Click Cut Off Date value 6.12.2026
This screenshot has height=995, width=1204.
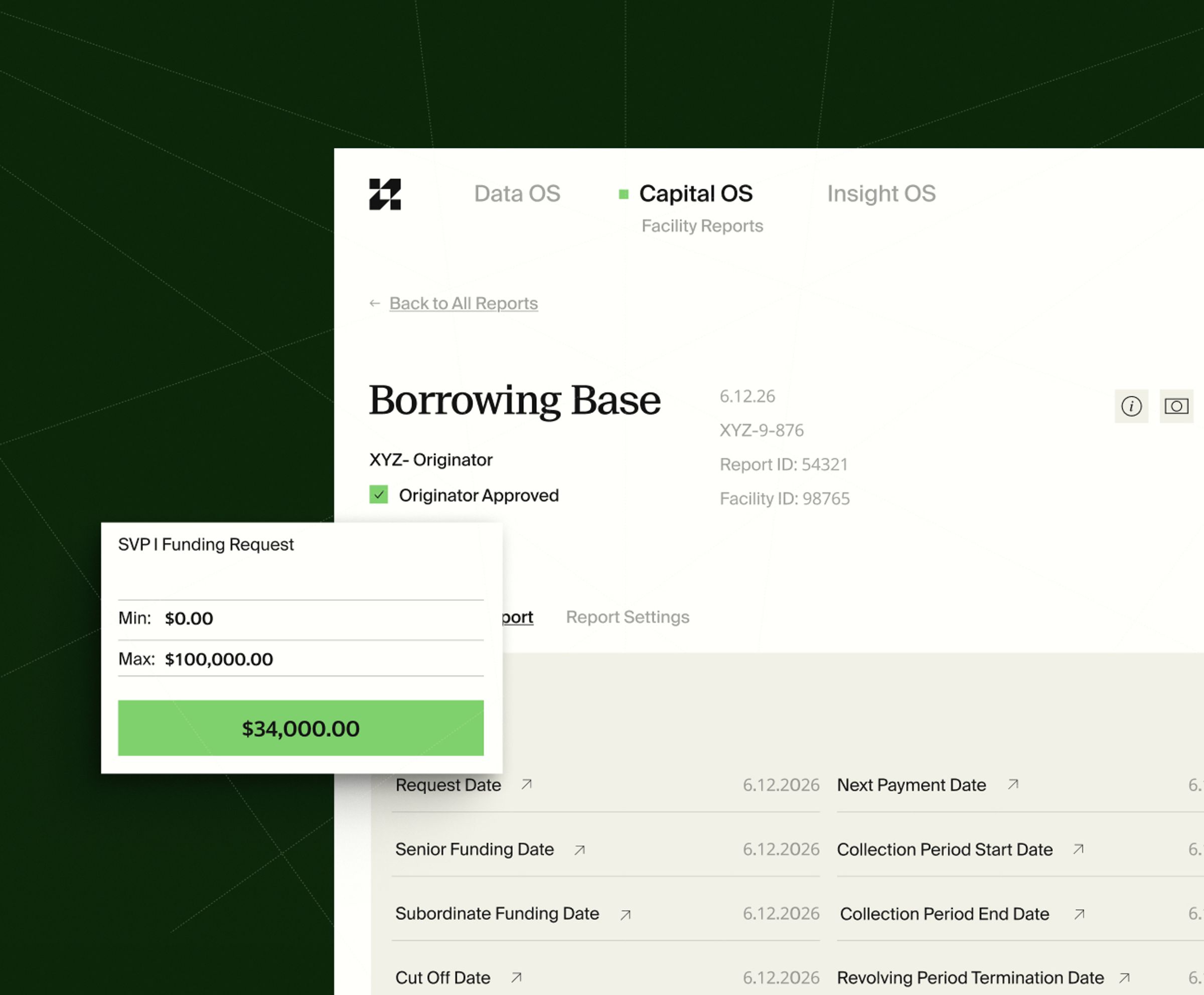[781, 977]
